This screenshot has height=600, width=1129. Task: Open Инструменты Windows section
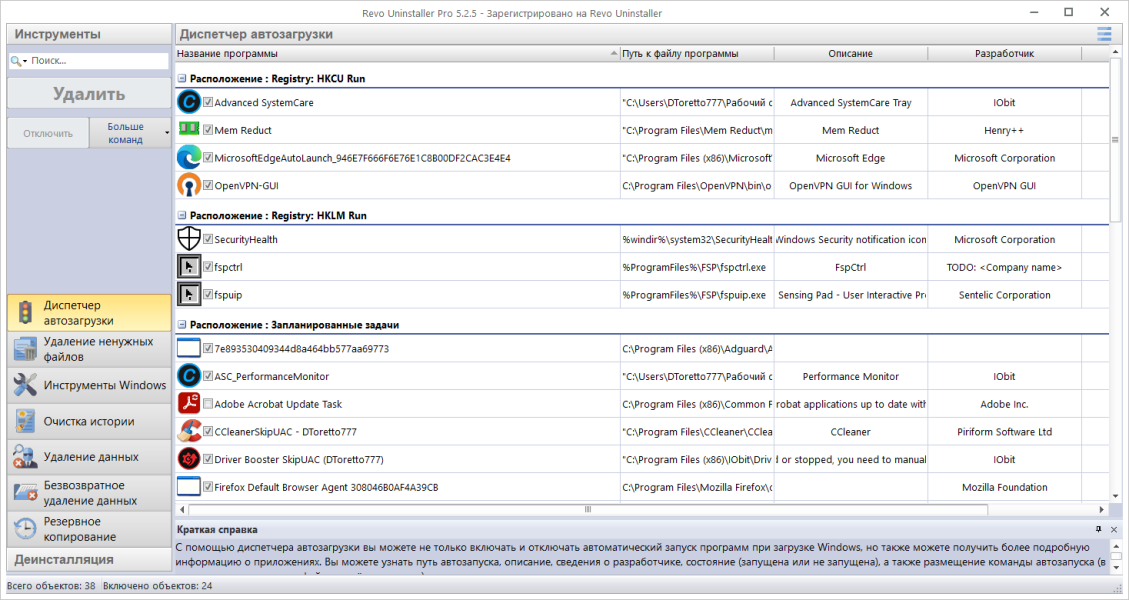(89, 385)
